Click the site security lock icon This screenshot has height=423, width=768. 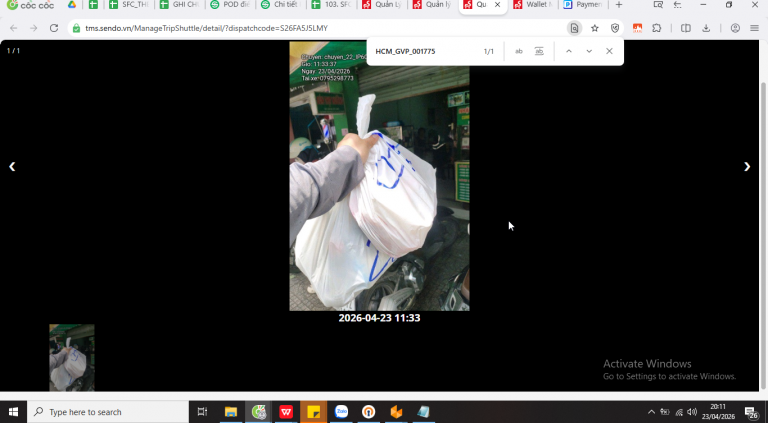[76, 28]
